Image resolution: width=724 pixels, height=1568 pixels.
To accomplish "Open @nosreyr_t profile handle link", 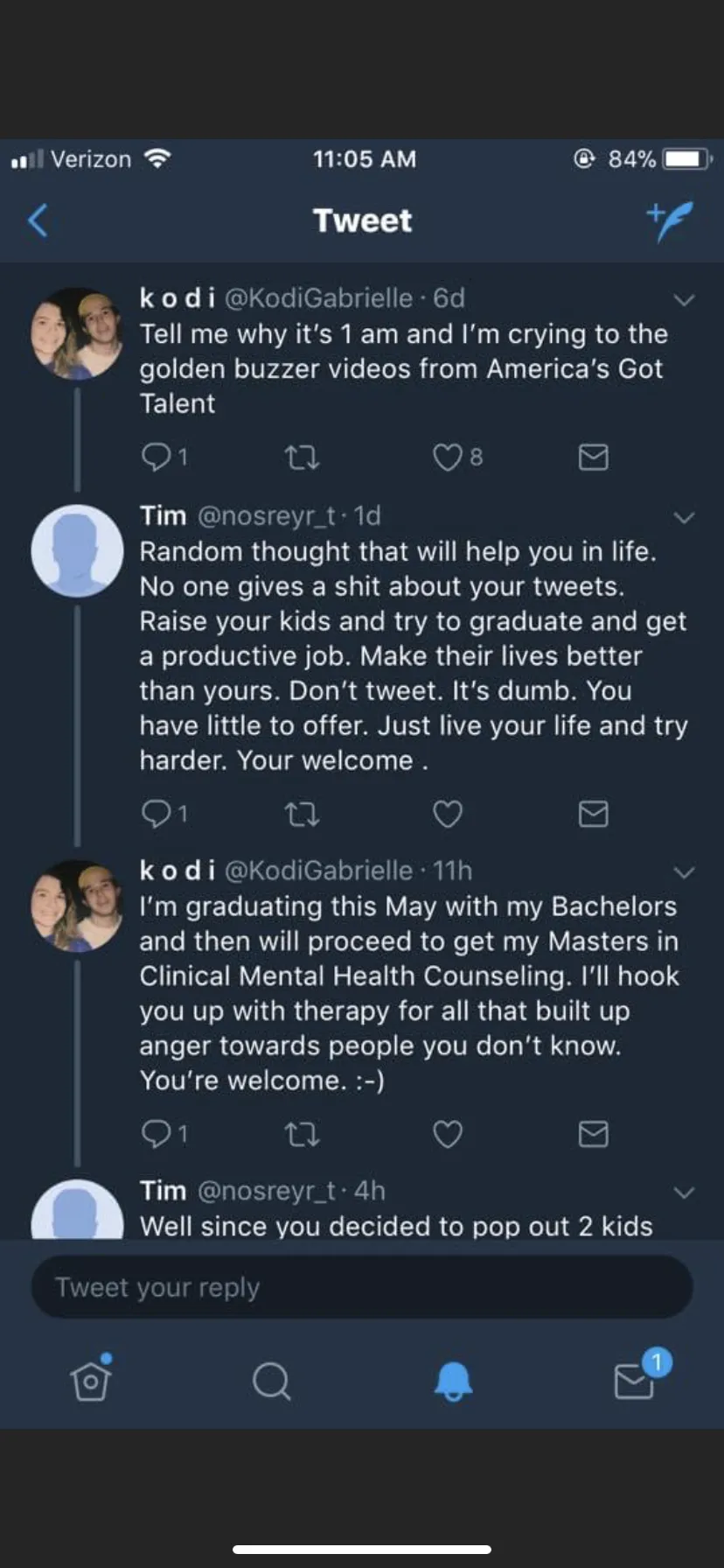I will (x=268, y=516).
